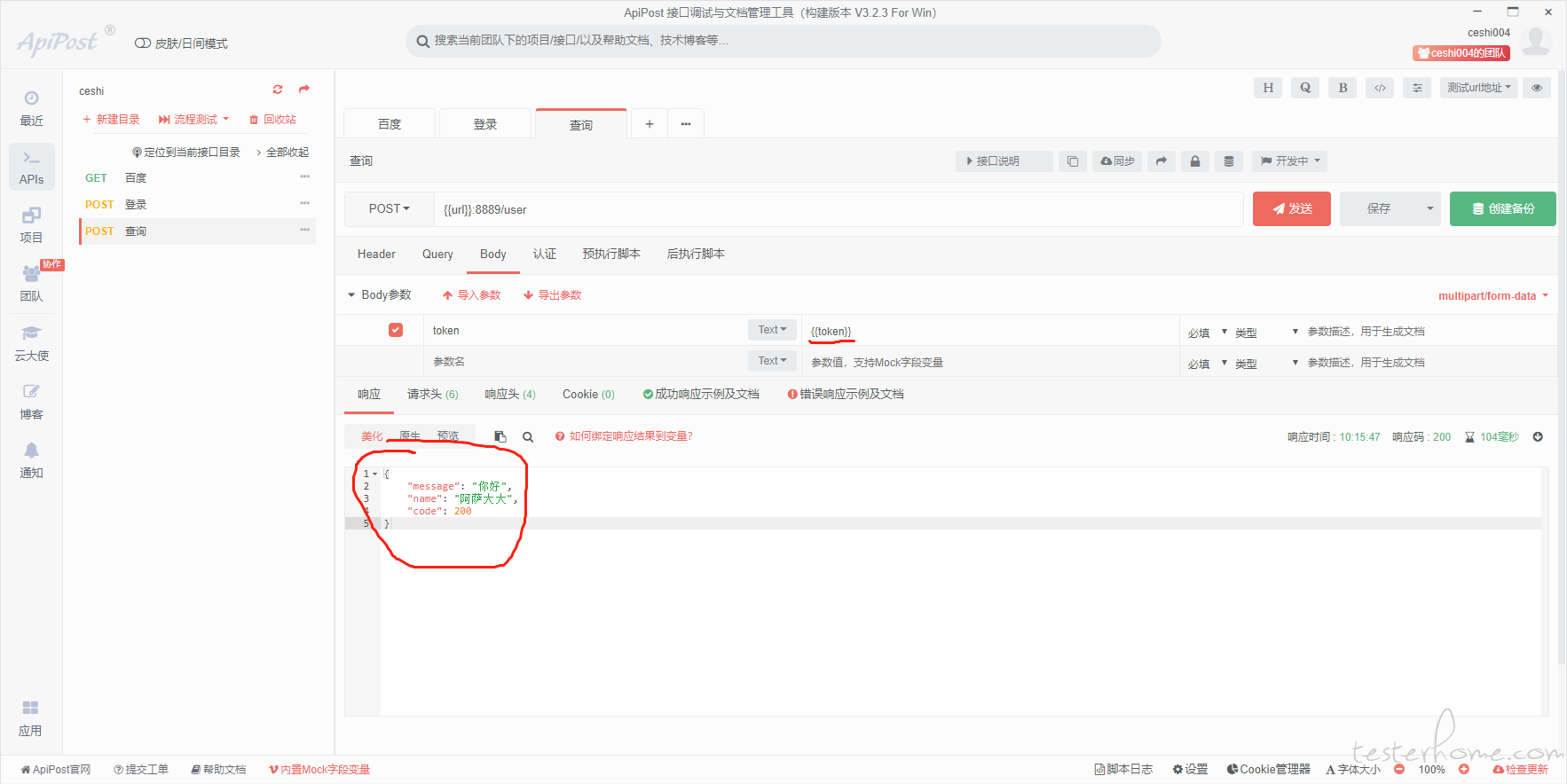
Task: Refresh the ceshi project list
Action: click(278, 90)
